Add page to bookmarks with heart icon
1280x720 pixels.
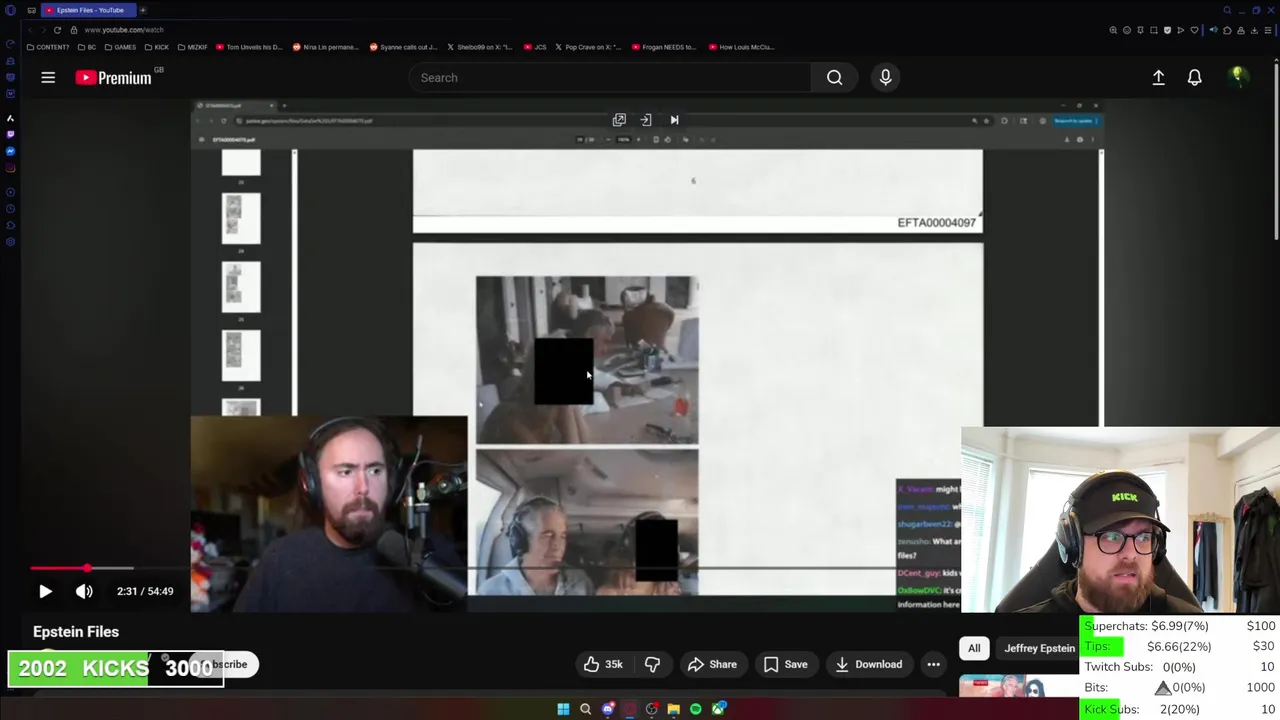(x=1194, y=30)
